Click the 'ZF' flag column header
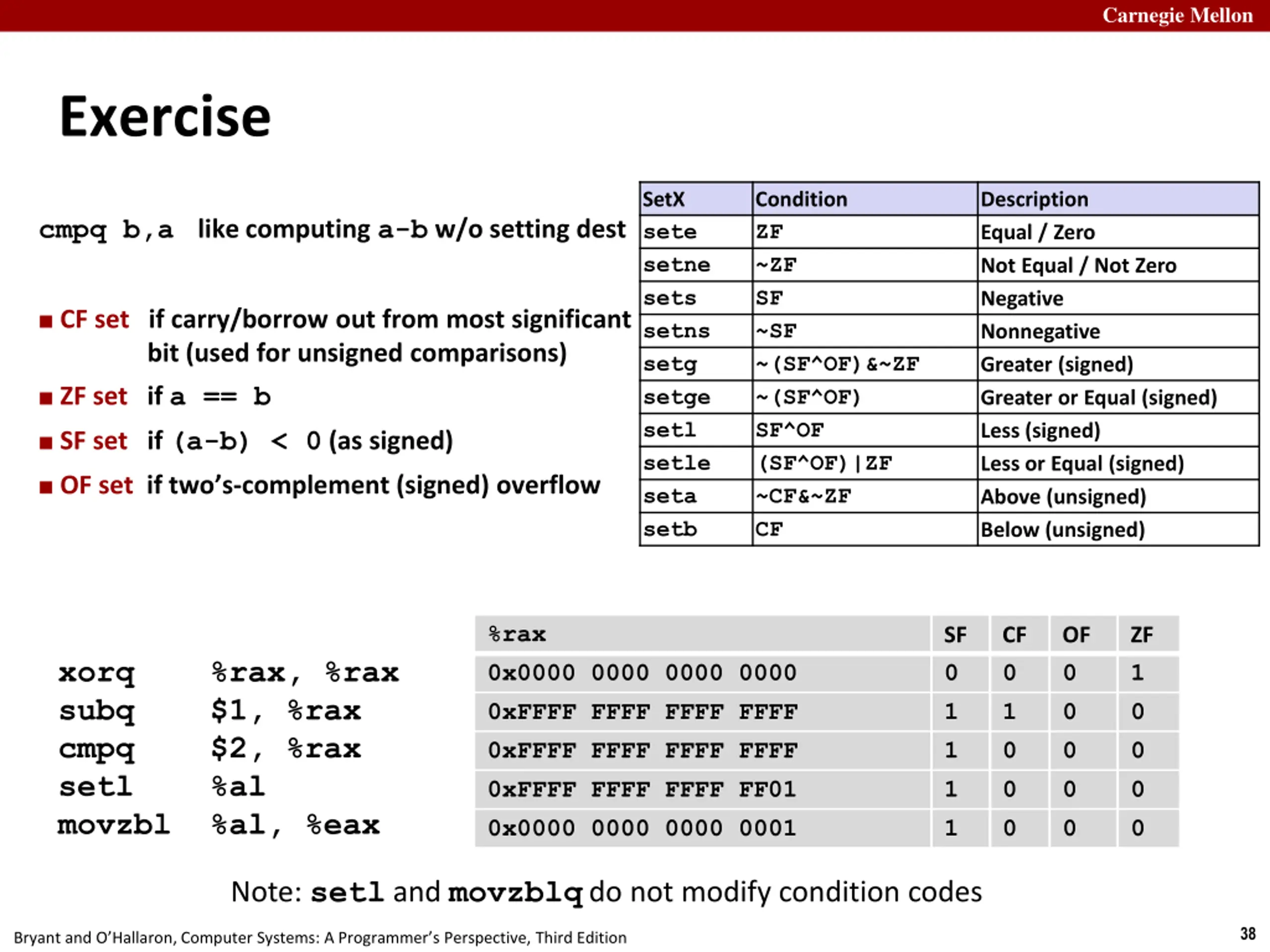The image size is (1270, 952). tap(1148, 634)
